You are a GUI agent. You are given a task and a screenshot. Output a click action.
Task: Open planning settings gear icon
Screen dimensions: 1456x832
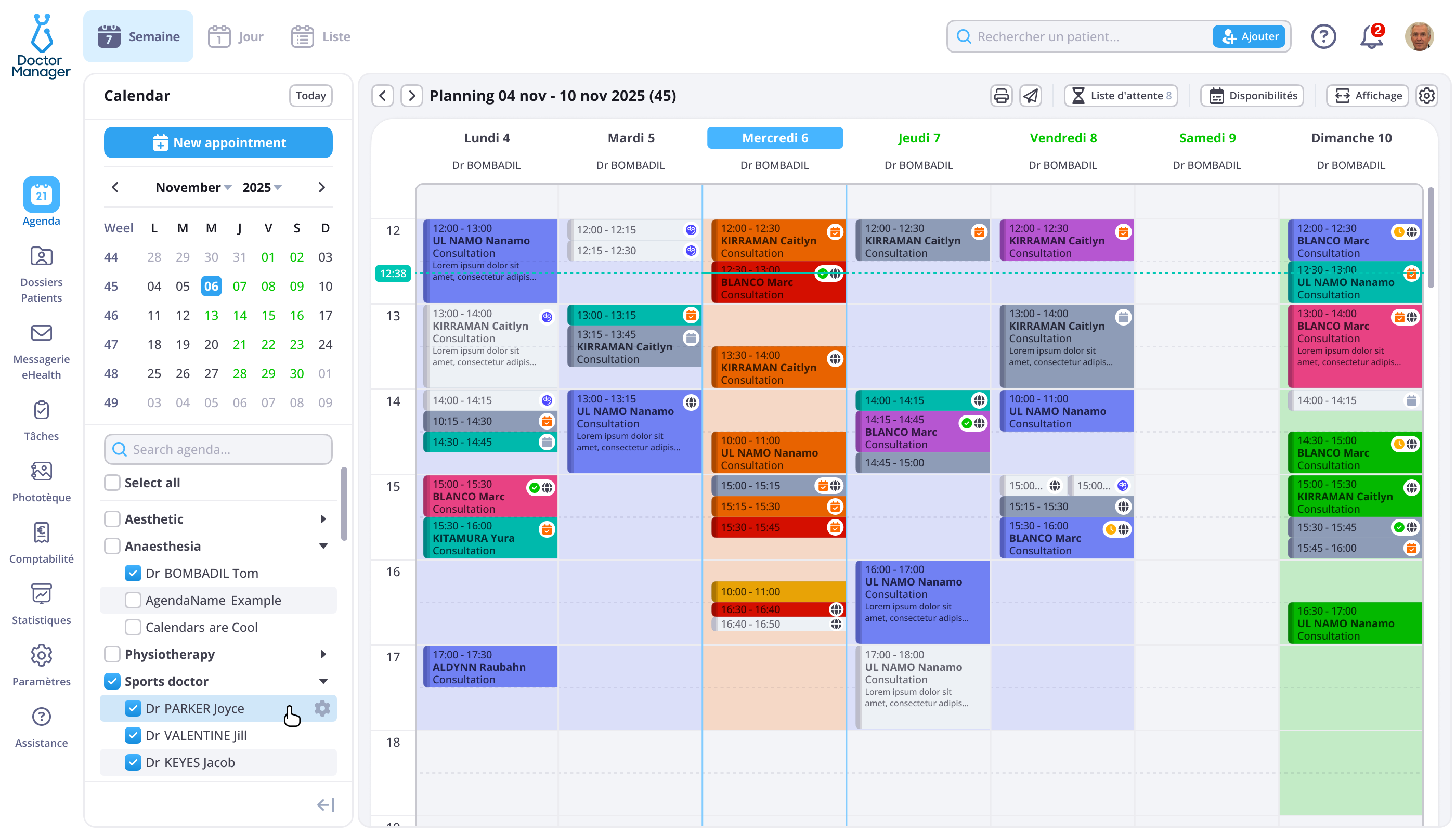coord(1427,96)
